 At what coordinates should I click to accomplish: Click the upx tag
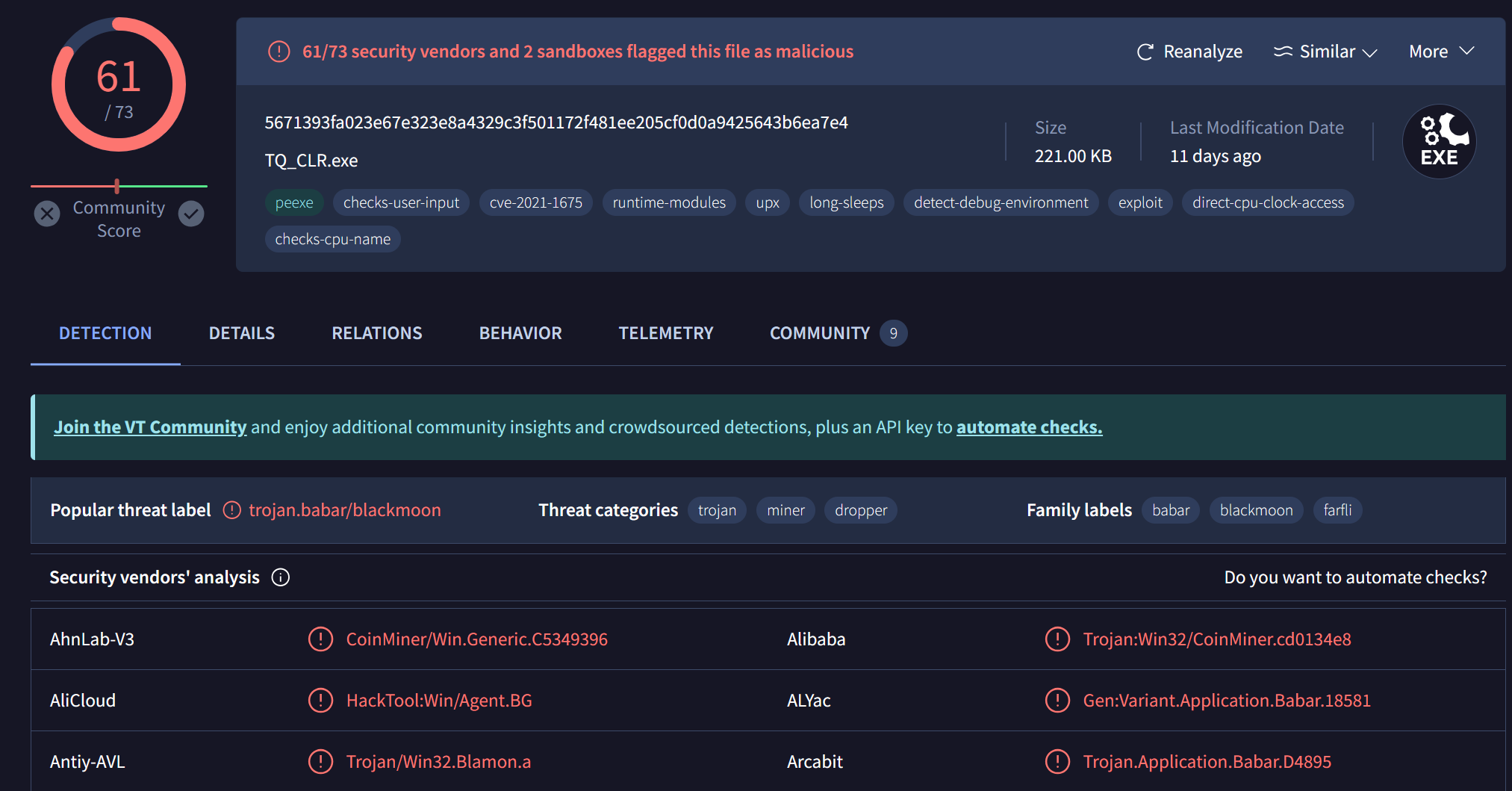(768, 202)
